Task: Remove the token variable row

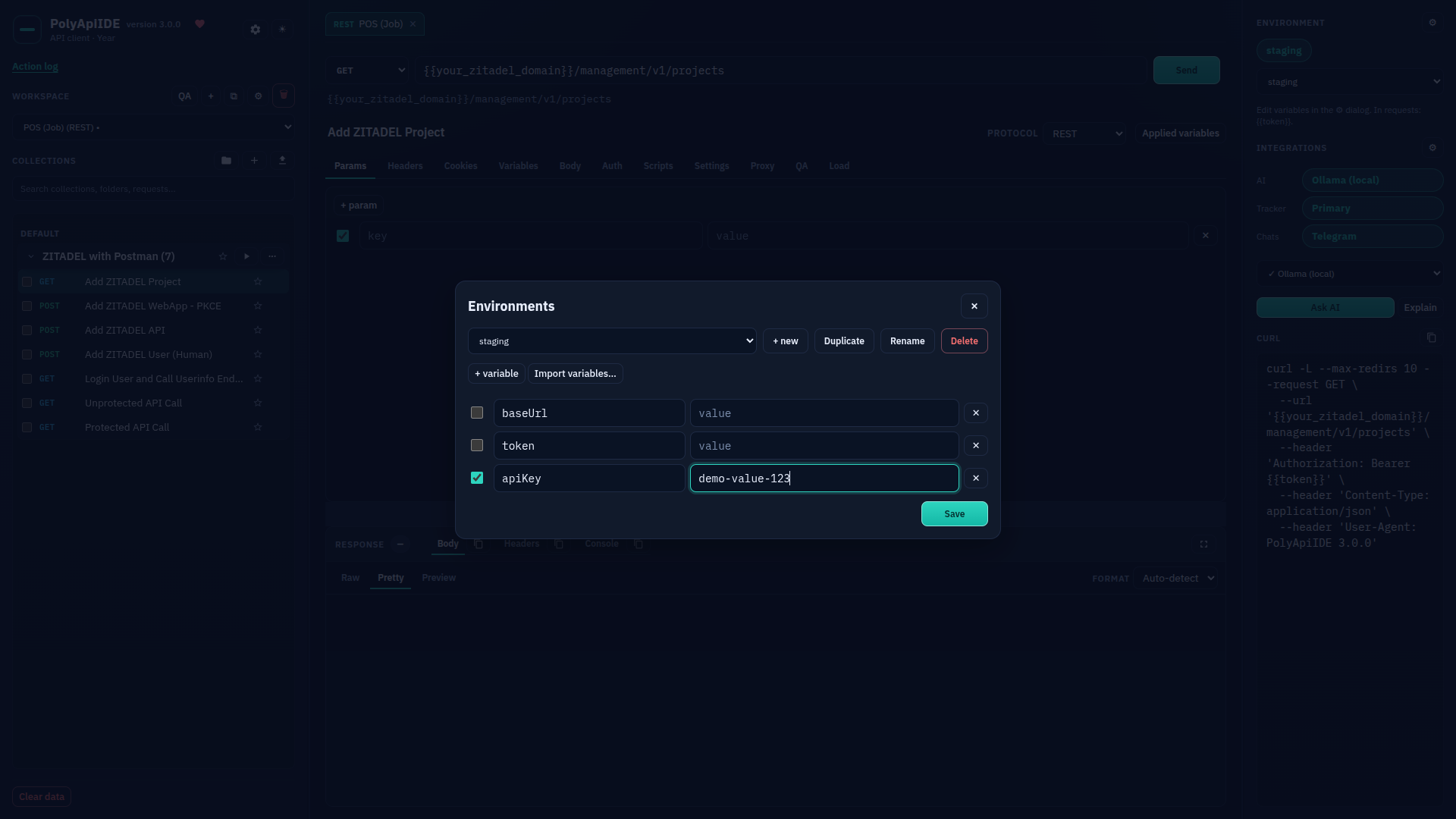Action: 976,446
